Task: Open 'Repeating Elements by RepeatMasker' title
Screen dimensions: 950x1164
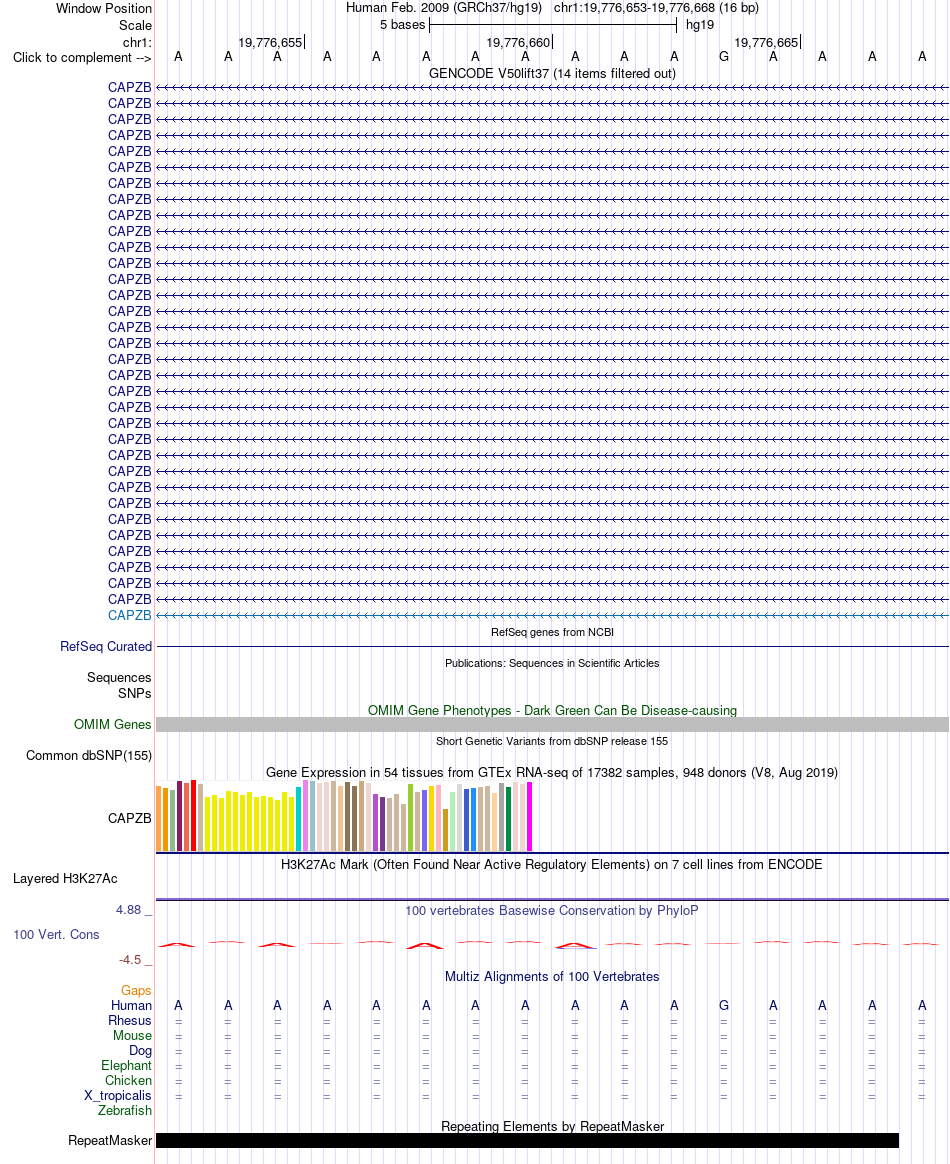Action: pyautogui.click(x=552, y=1127)
